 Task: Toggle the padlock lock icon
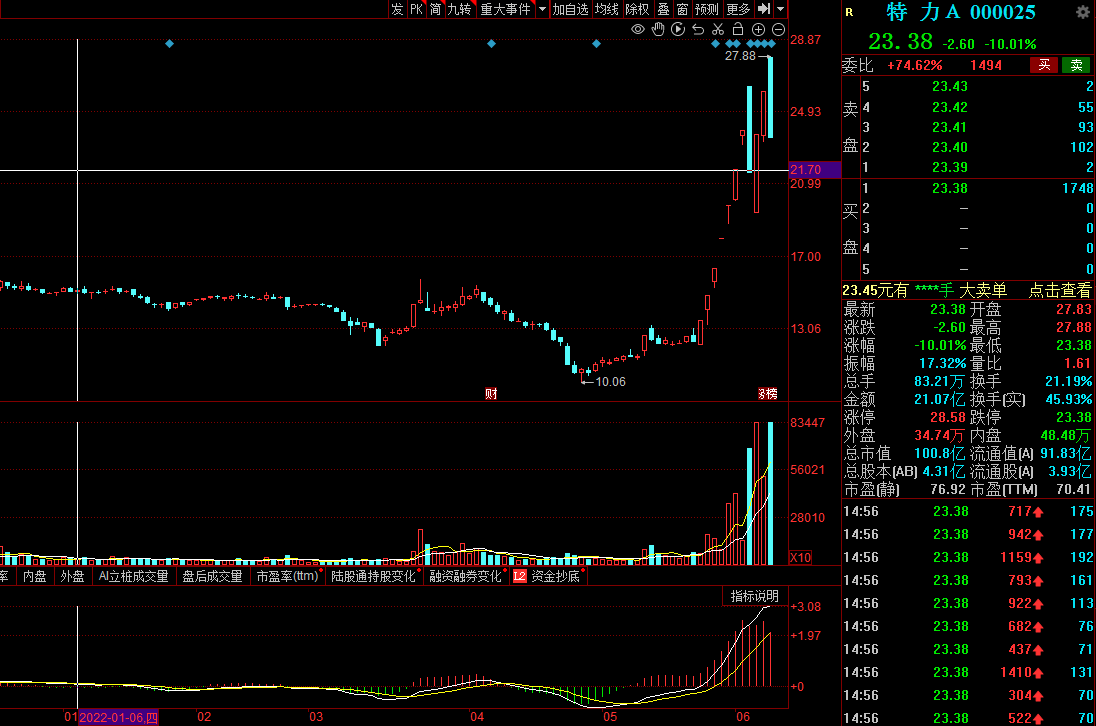point(737,29)
